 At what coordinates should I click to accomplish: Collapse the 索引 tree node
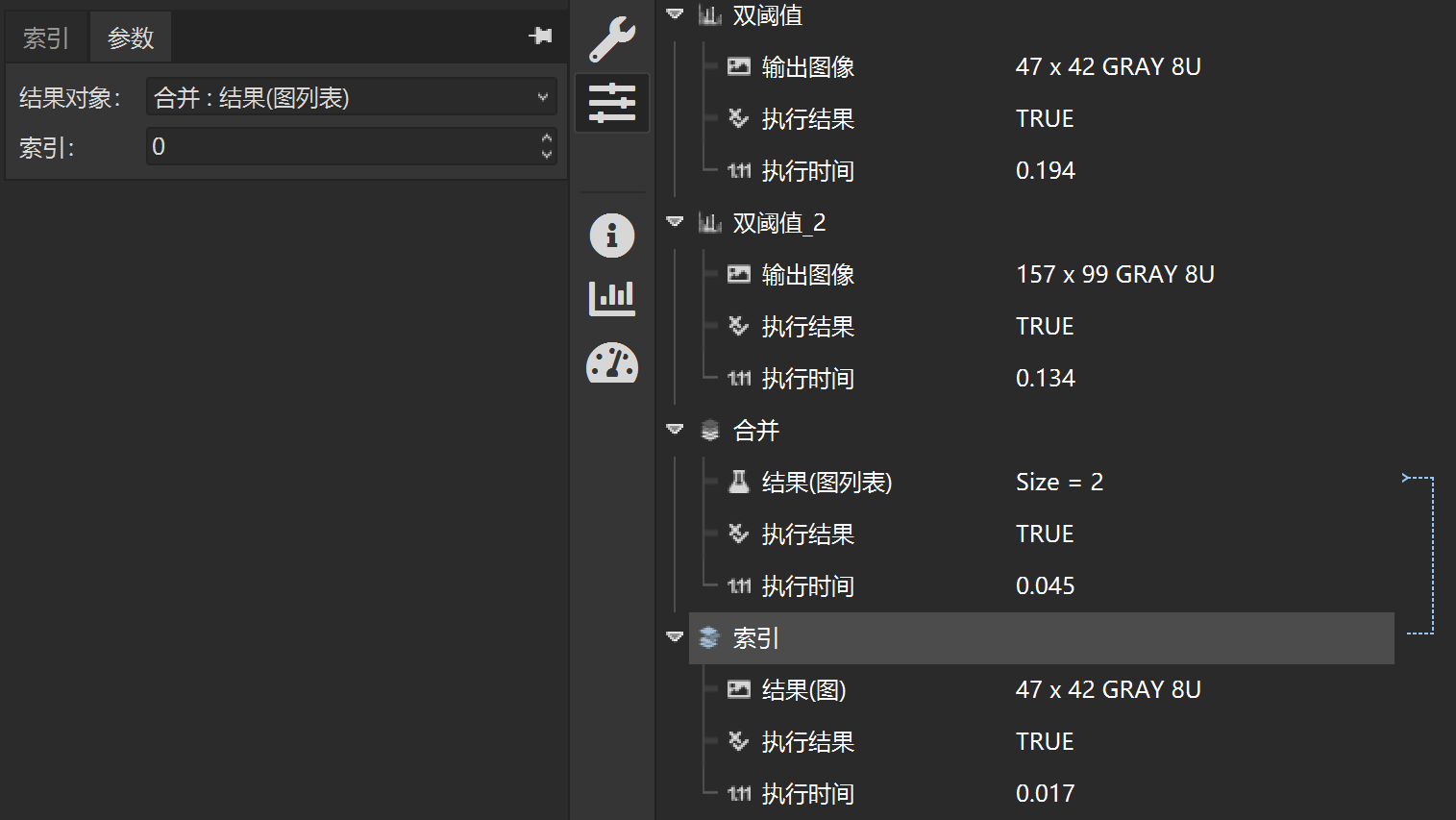tap(675, 637)
